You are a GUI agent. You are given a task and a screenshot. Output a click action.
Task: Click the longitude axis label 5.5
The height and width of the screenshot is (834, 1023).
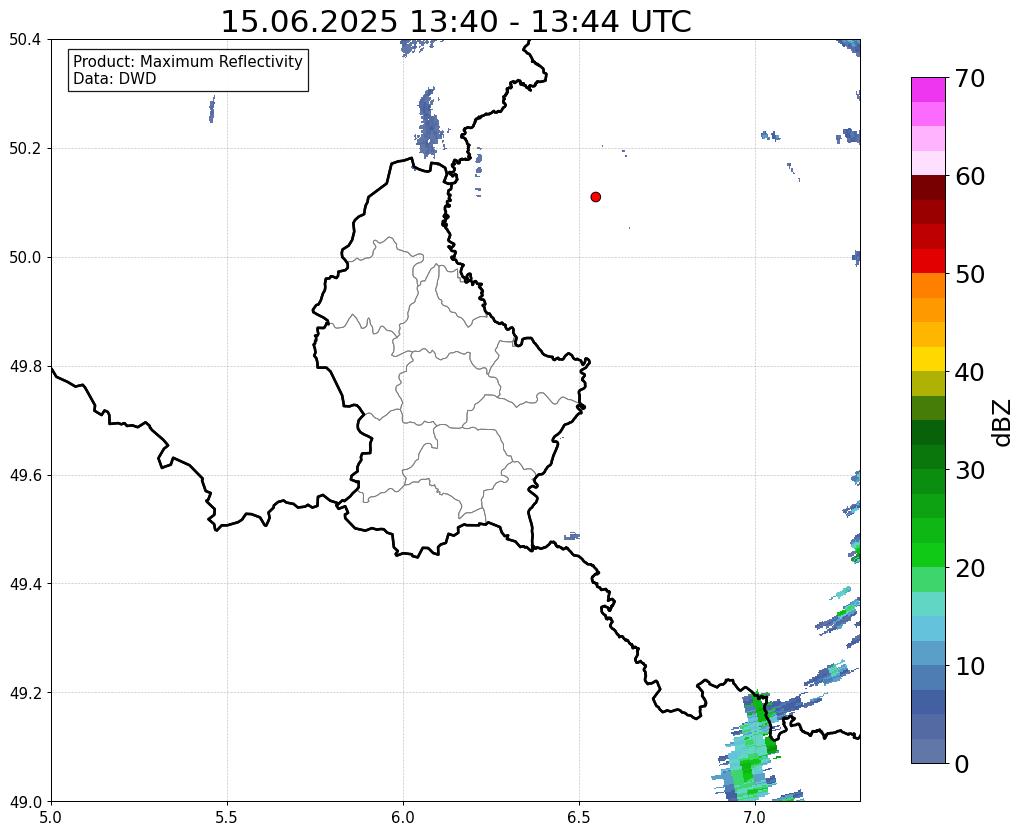click(227, 817)
